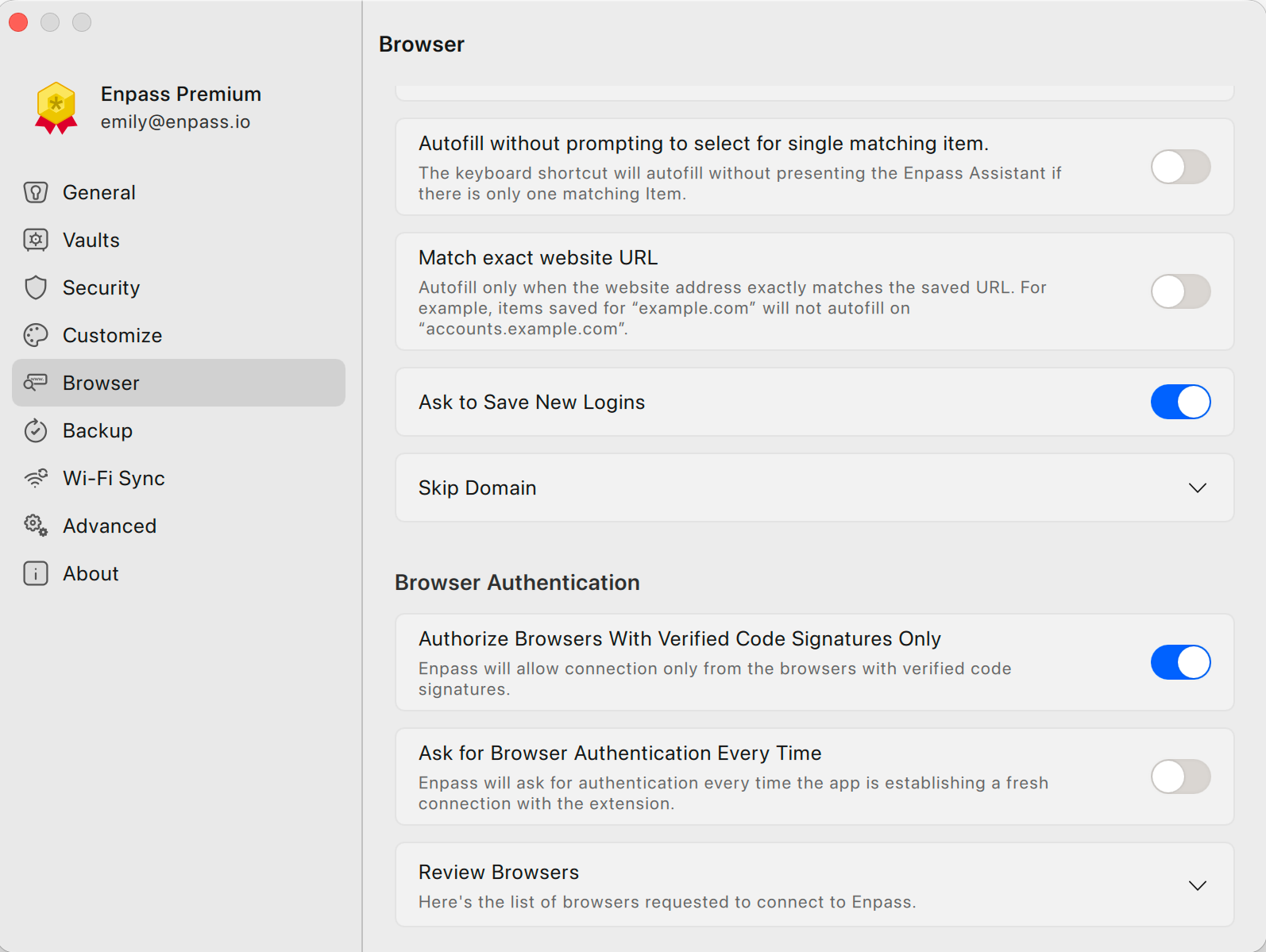
Task: Click the emily@enpass.io account email
Action: [176, 121]
